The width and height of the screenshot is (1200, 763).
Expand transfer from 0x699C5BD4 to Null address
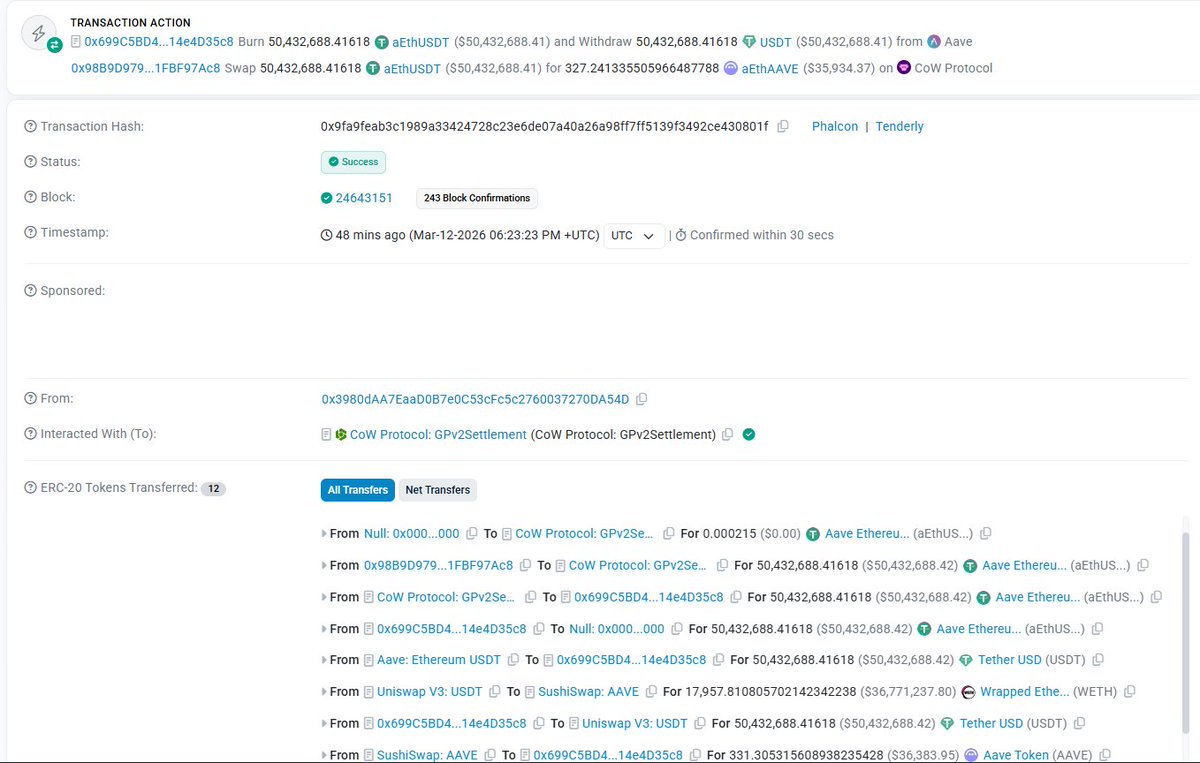coord(324,629)
